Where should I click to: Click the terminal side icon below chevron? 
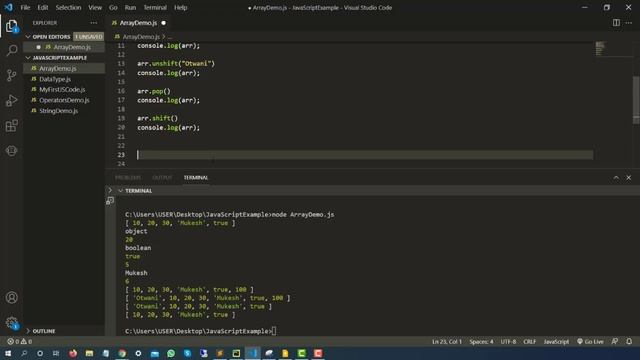point(110,201)
